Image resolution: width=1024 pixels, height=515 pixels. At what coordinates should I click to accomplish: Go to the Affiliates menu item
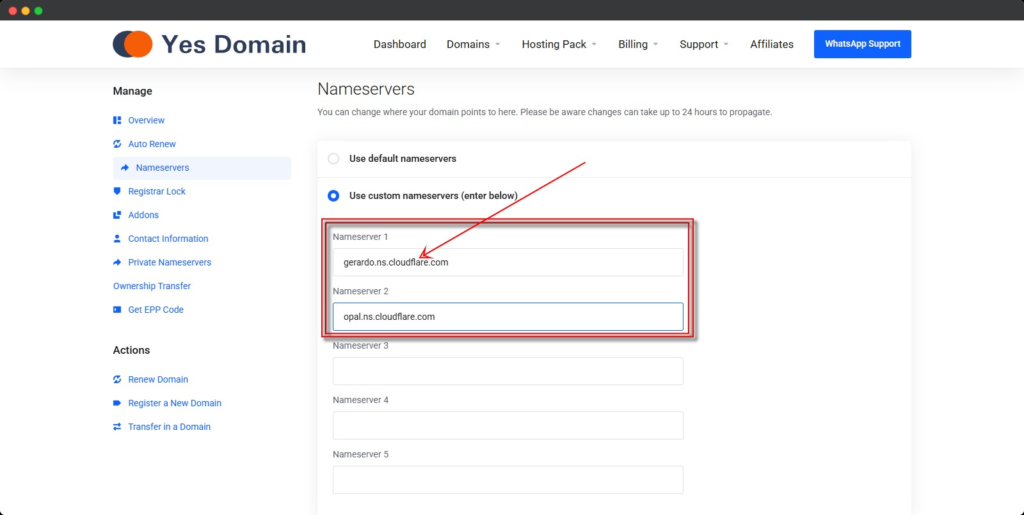pos(772,44)
